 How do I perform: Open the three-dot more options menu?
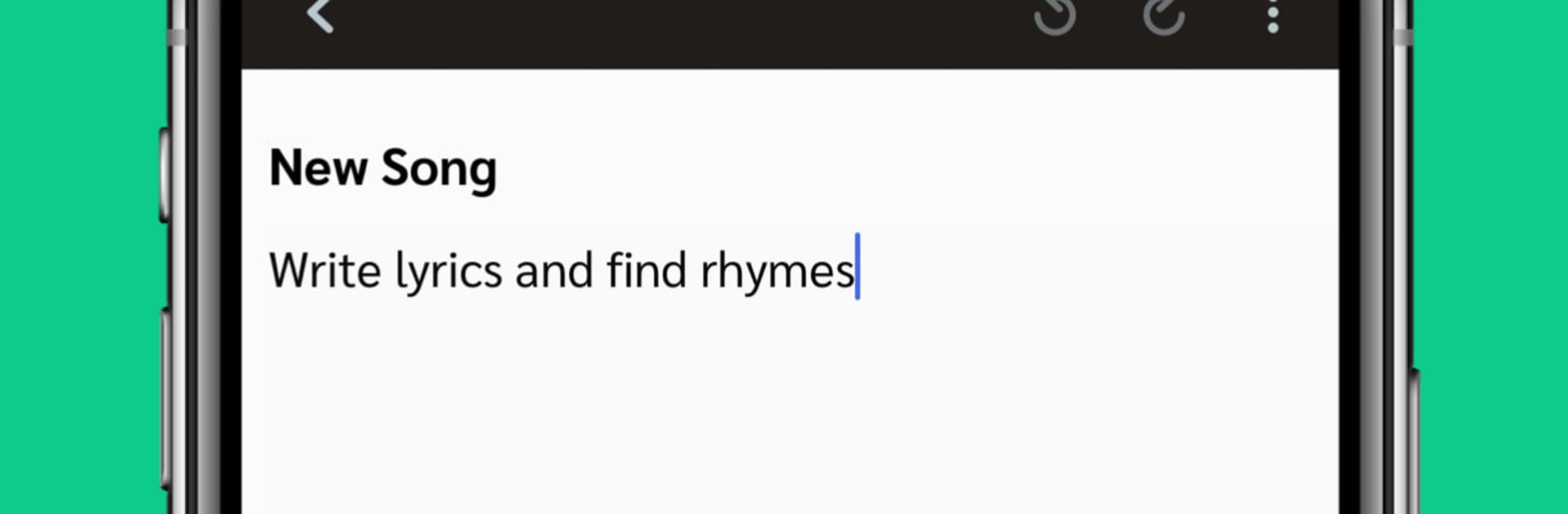(x=1272, y=16)
